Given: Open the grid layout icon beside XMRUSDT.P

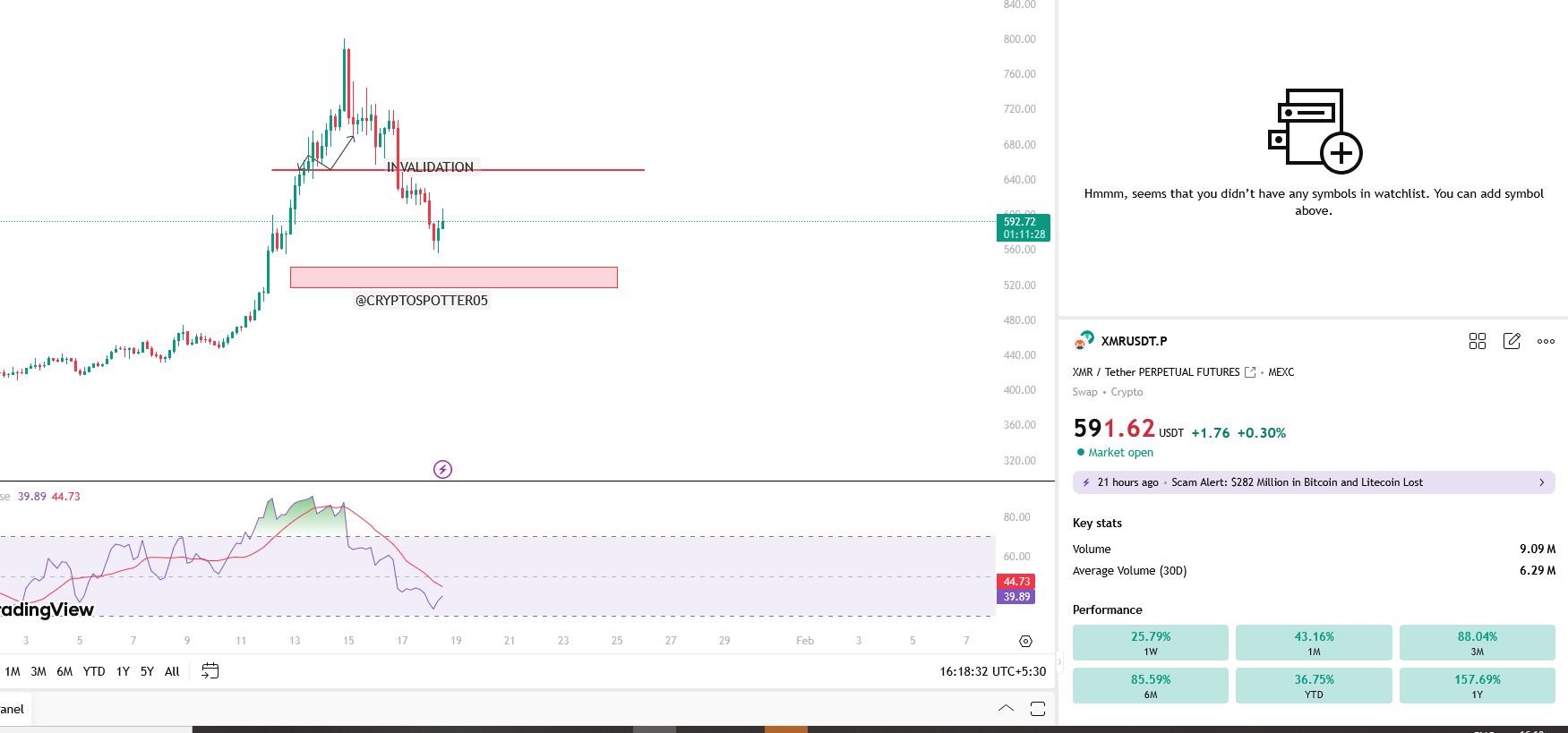Looking at the screenshot, I should pyautogui.click(x=1478, y=341).
